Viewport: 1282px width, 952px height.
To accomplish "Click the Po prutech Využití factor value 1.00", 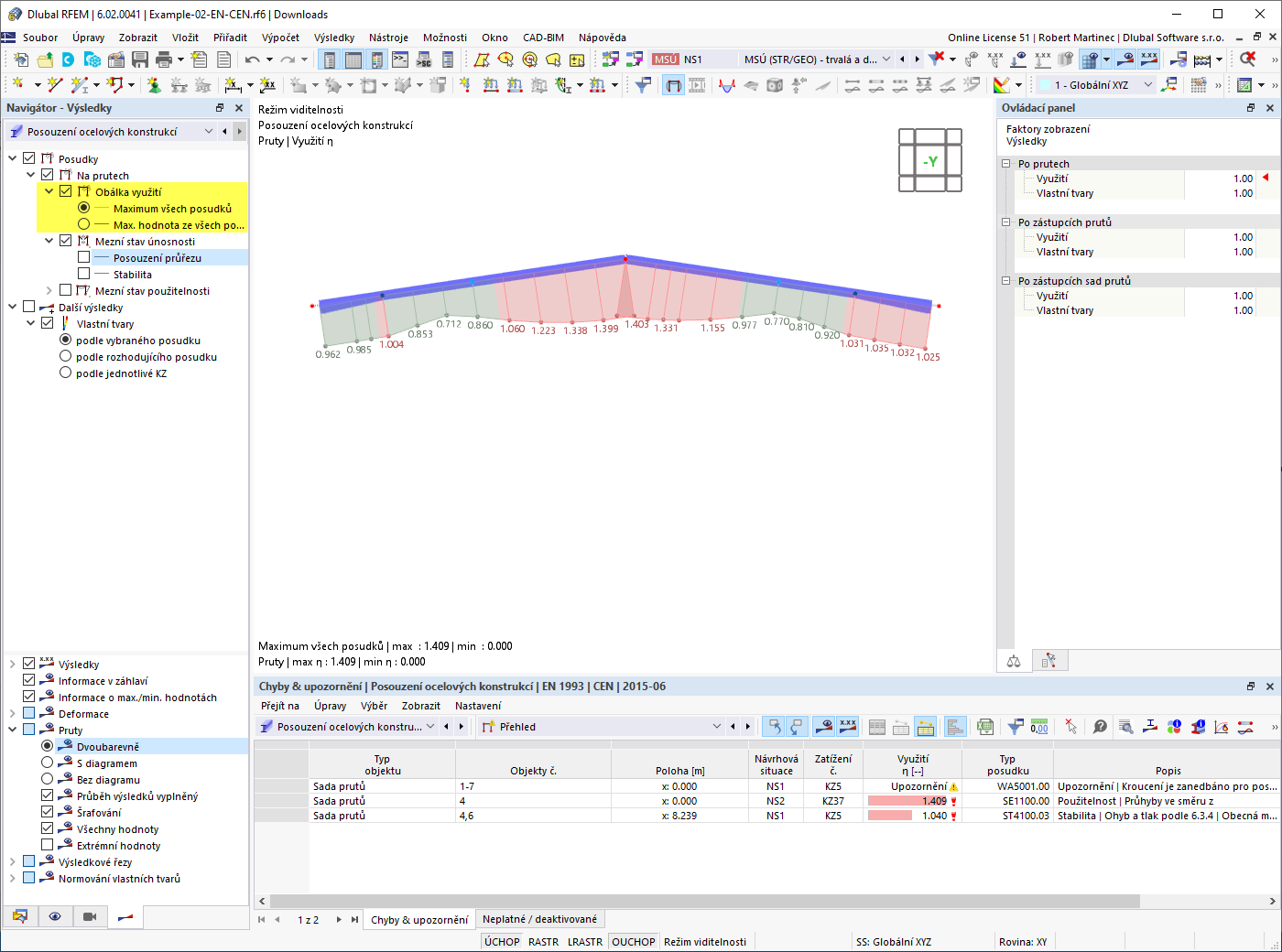I will click(1243, 178).
